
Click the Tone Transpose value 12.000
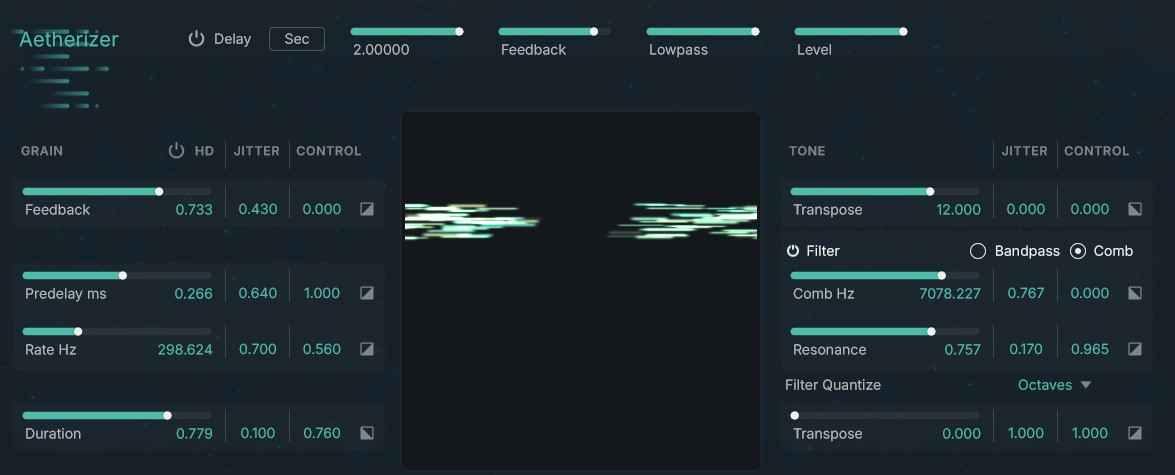958,210
